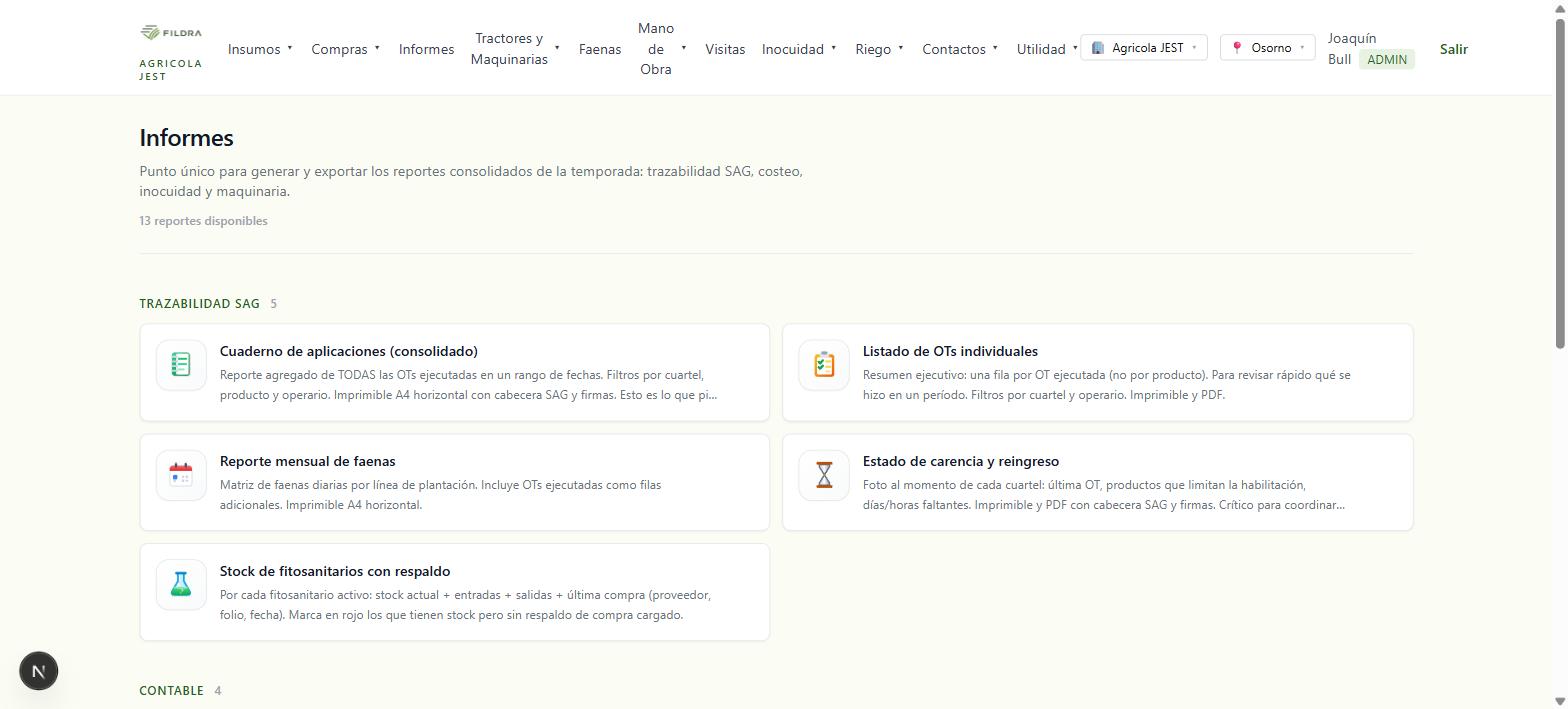Click the TRAZABILIDAD SAG section heading
The height and width of the screenshot is (709, 1568).
pos(199,303)
